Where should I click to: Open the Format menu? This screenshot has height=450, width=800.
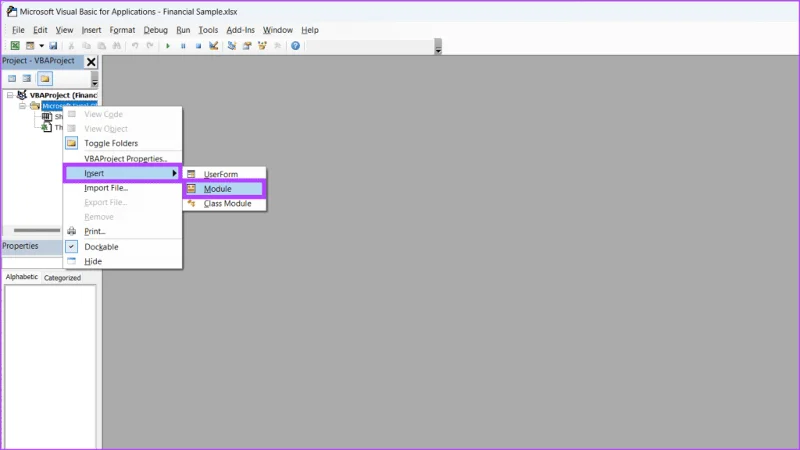(x=122, y=30)
